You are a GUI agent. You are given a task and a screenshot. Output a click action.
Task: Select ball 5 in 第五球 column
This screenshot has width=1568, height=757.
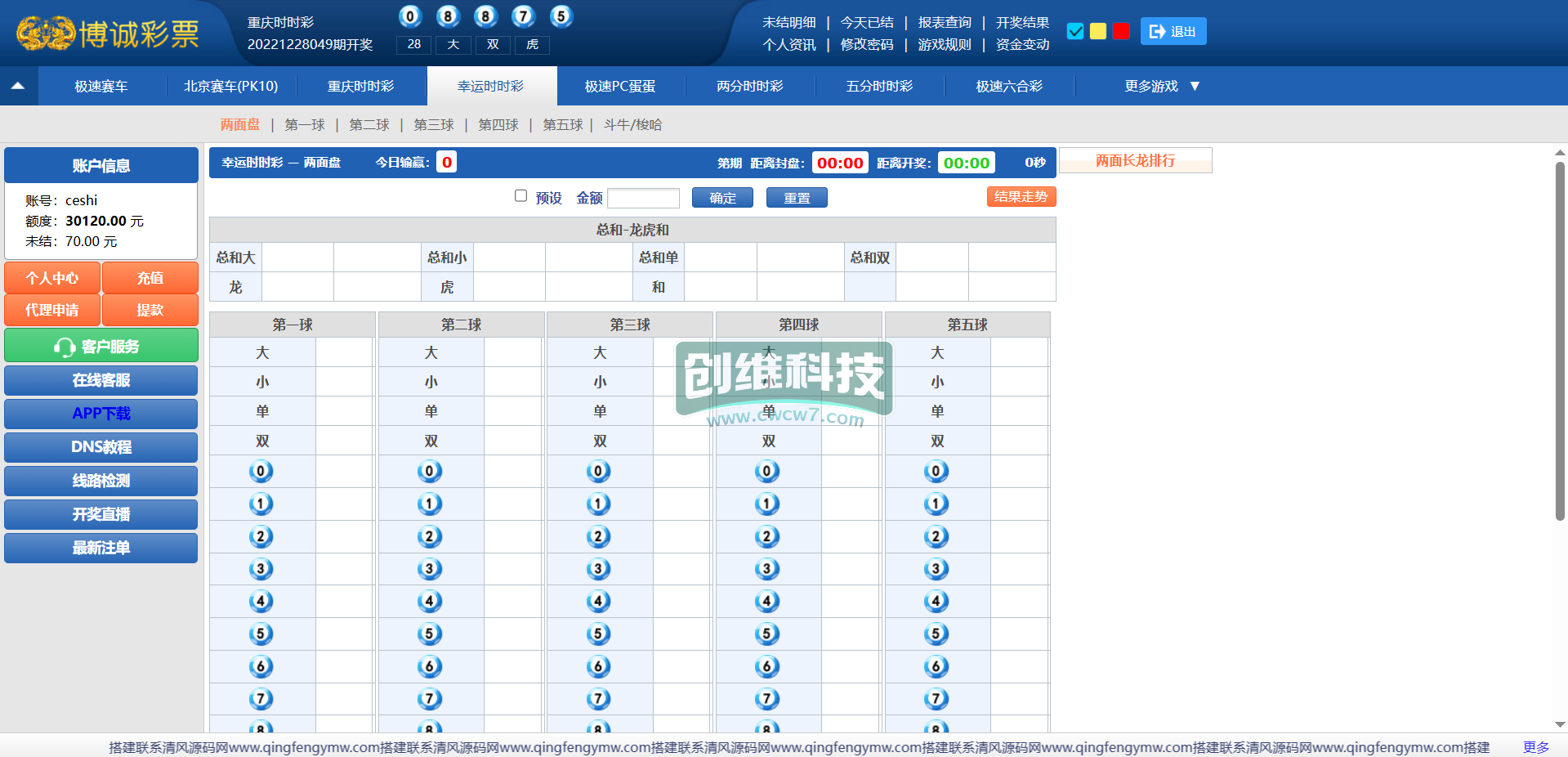coord(936,634)
